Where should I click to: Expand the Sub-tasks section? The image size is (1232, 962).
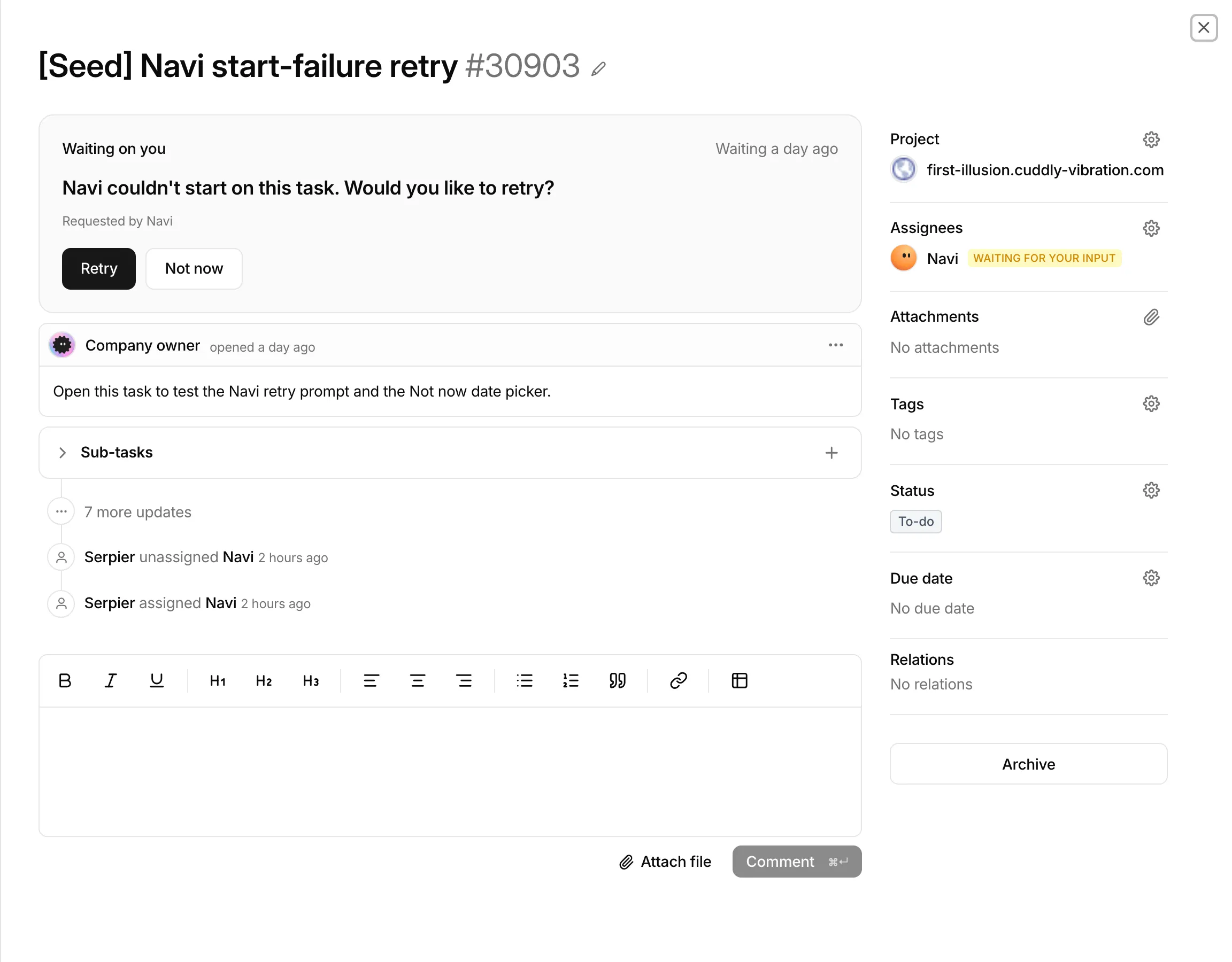[63, 453]
